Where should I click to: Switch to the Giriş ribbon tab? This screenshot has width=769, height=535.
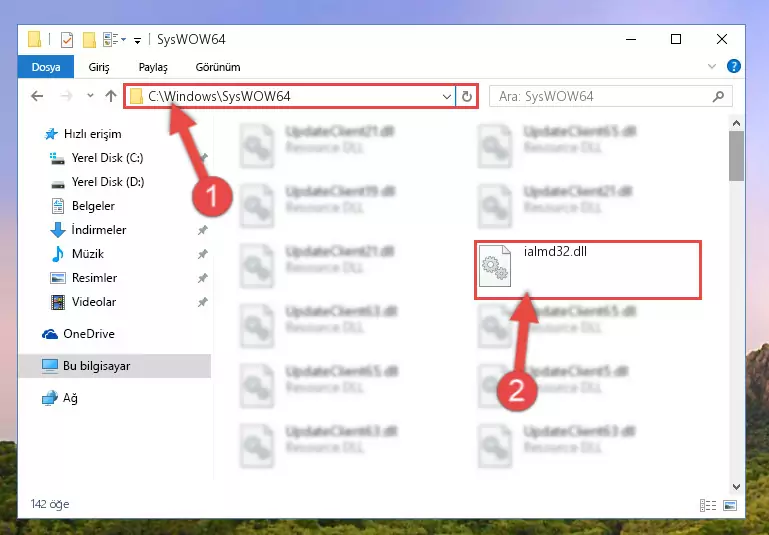point(99,67)
